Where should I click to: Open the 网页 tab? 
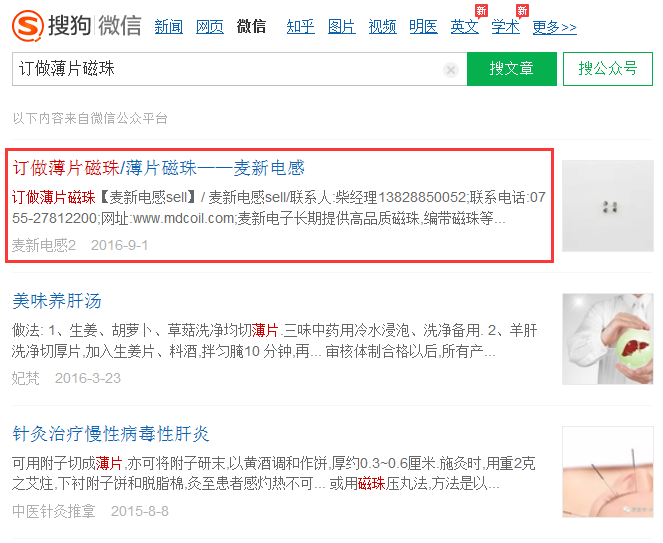(210, 27)
